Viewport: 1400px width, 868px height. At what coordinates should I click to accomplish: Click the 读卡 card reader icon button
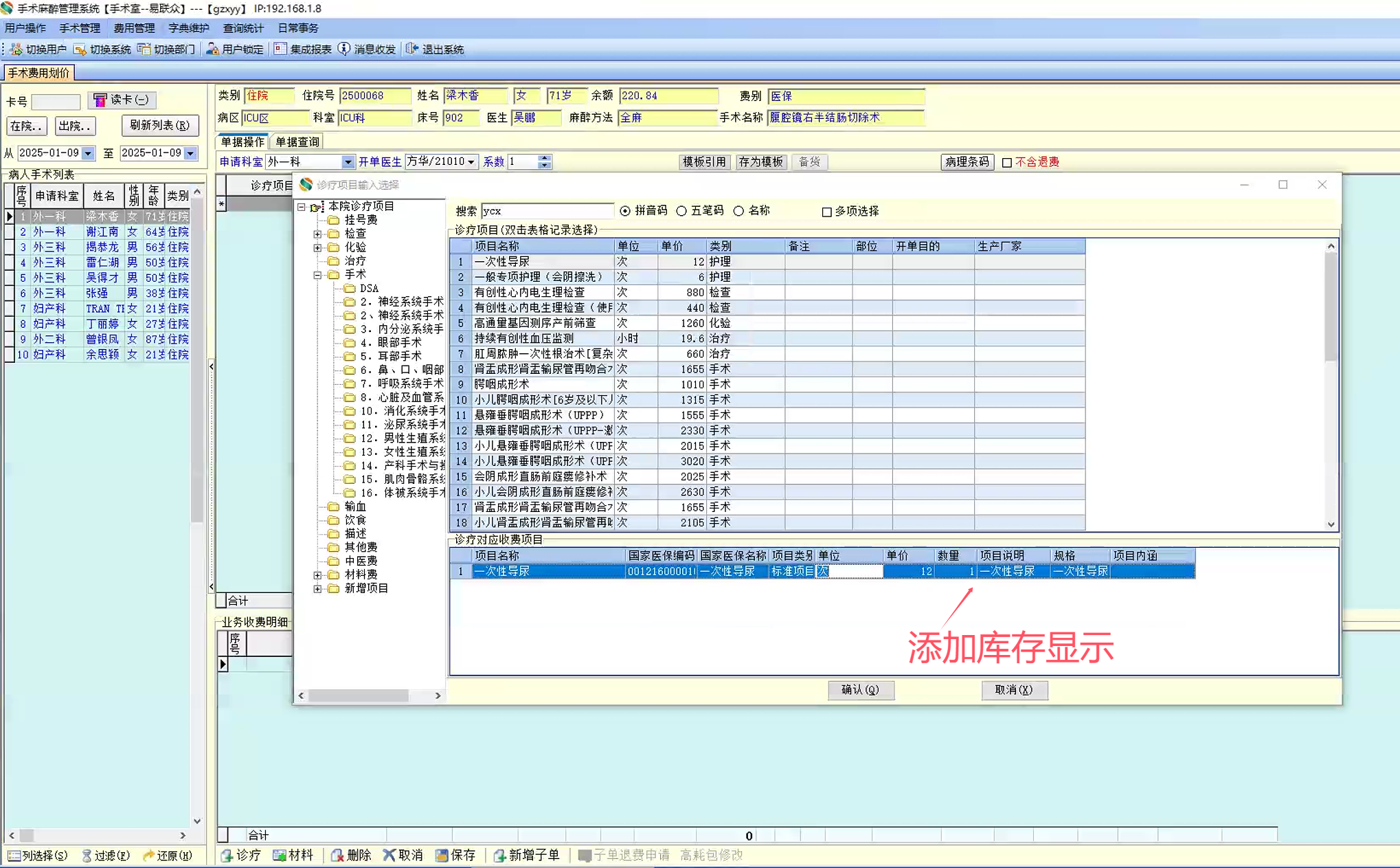pyautogui.click(x=100, y=100)
